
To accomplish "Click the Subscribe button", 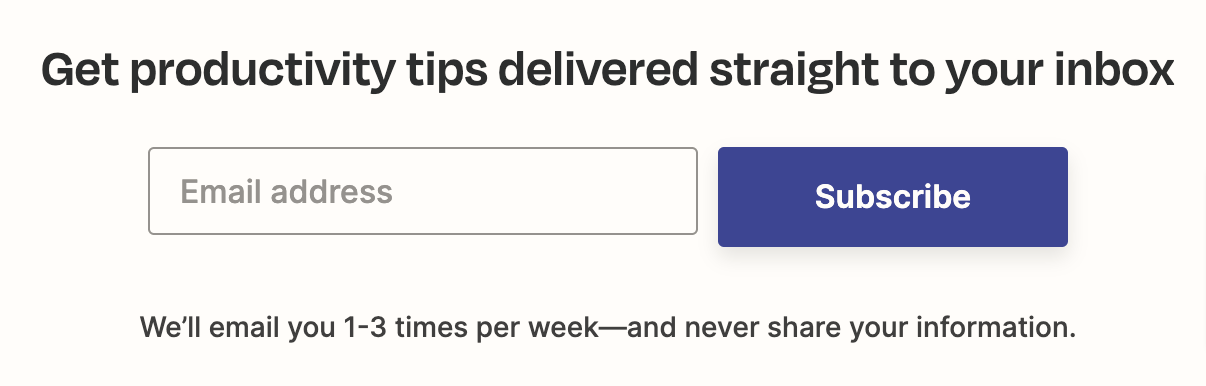I will pos(892,197).
